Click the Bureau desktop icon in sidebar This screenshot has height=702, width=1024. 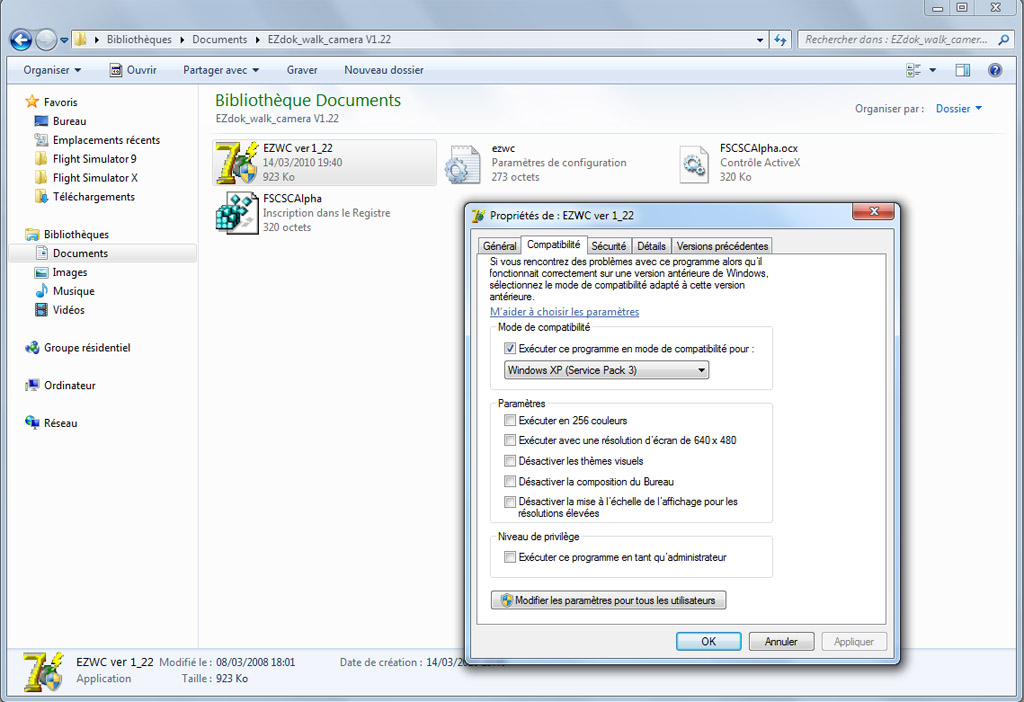pyautogui.click(x=41, y=121)
